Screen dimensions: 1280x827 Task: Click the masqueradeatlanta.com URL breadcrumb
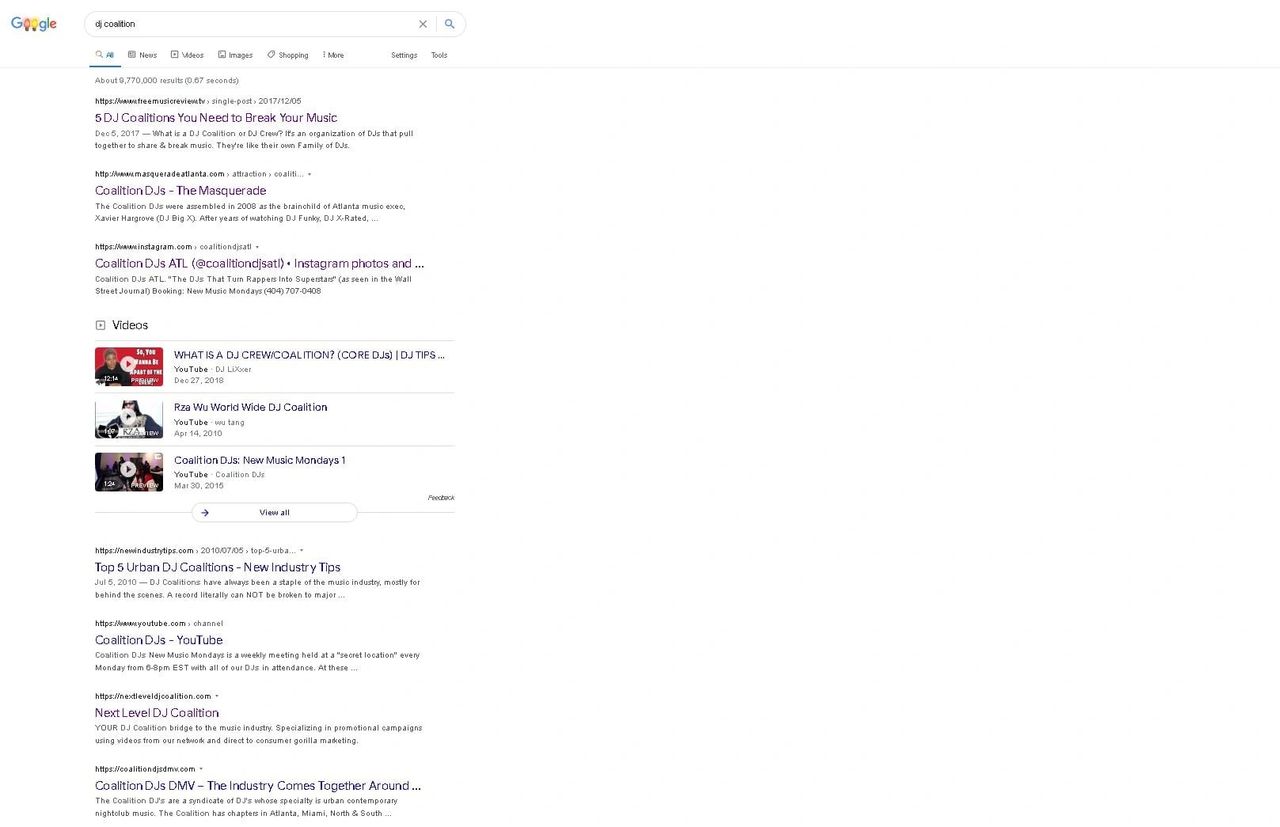pyautogui.click(x=199, y=174)
